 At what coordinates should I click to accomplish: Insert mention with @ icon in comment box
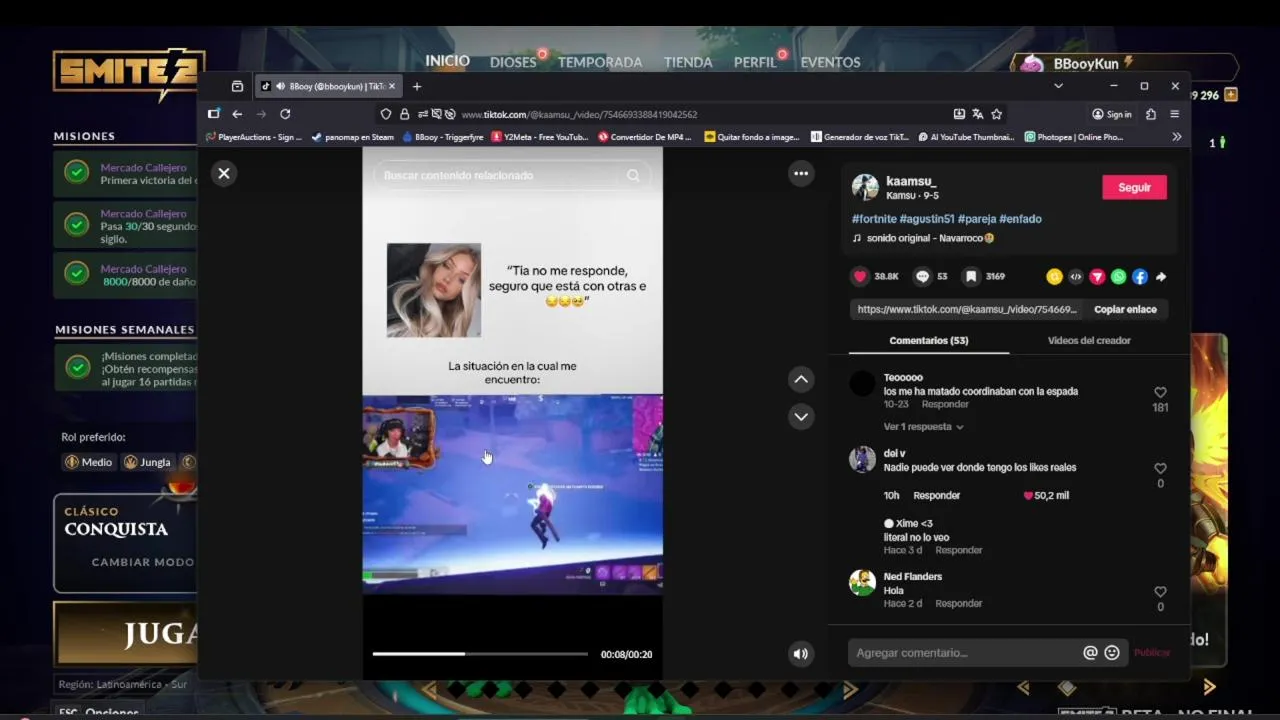tap(1090, 653)
